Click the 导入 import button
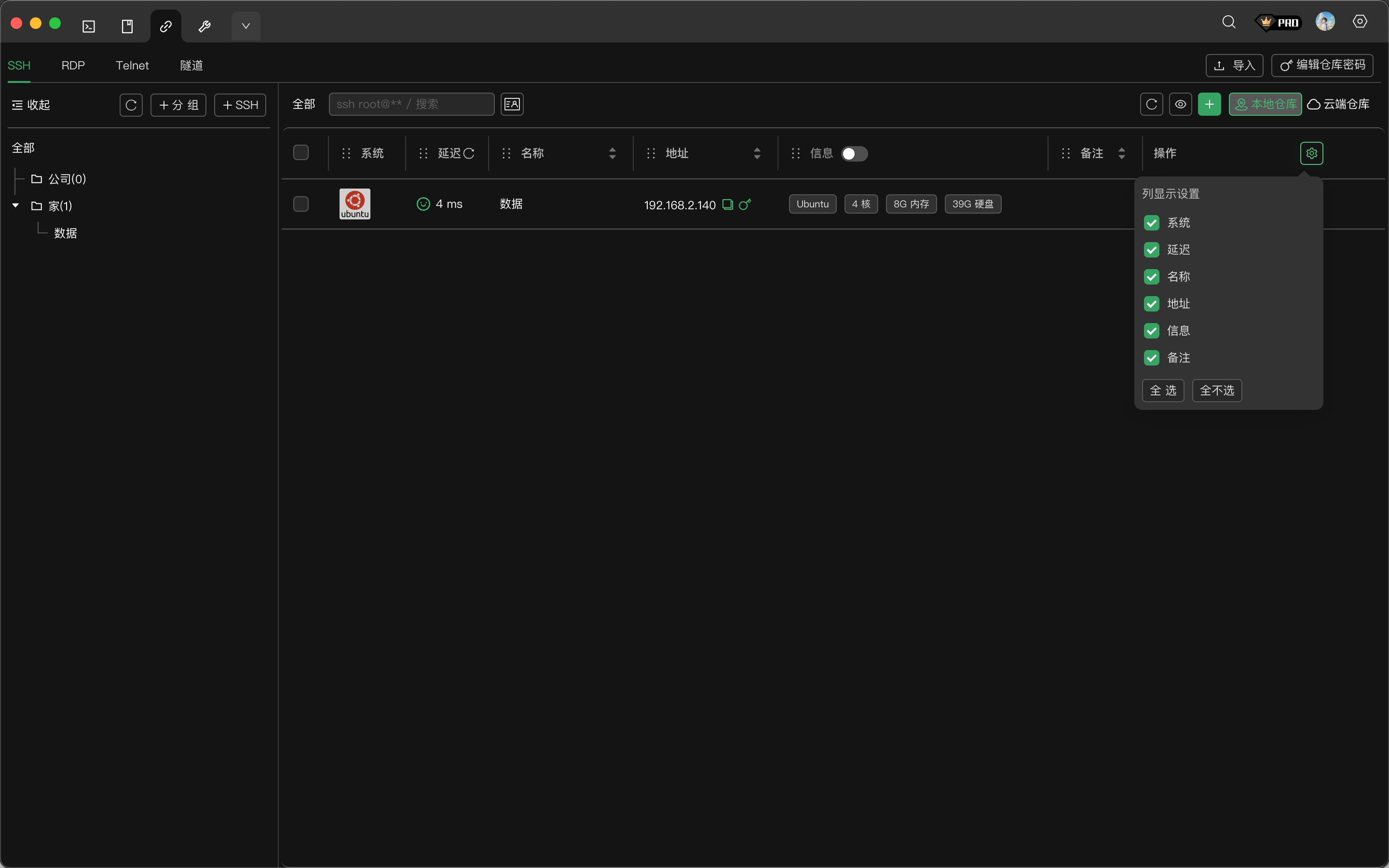Viewport: 1389px width, 868px height. click(1234, 66)
